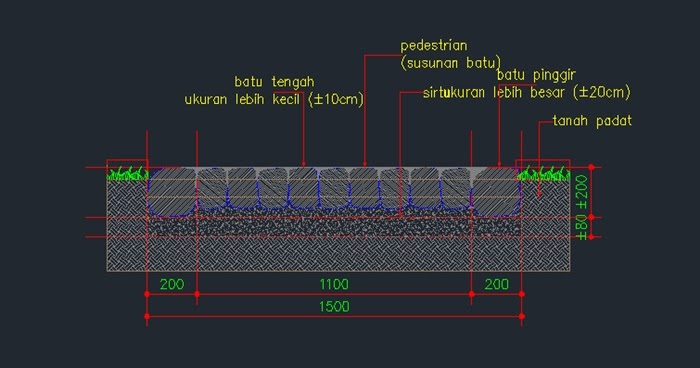This screenshot has width=700, height=368.
Task: Click the "±80" vertical dimension text
Action: 581,228
